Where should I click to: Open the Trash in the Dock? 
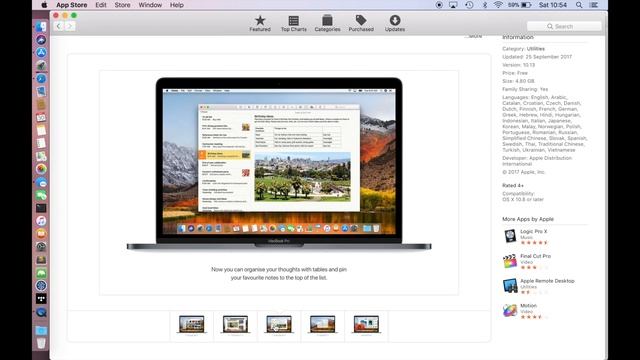click(x=41, y=343)
